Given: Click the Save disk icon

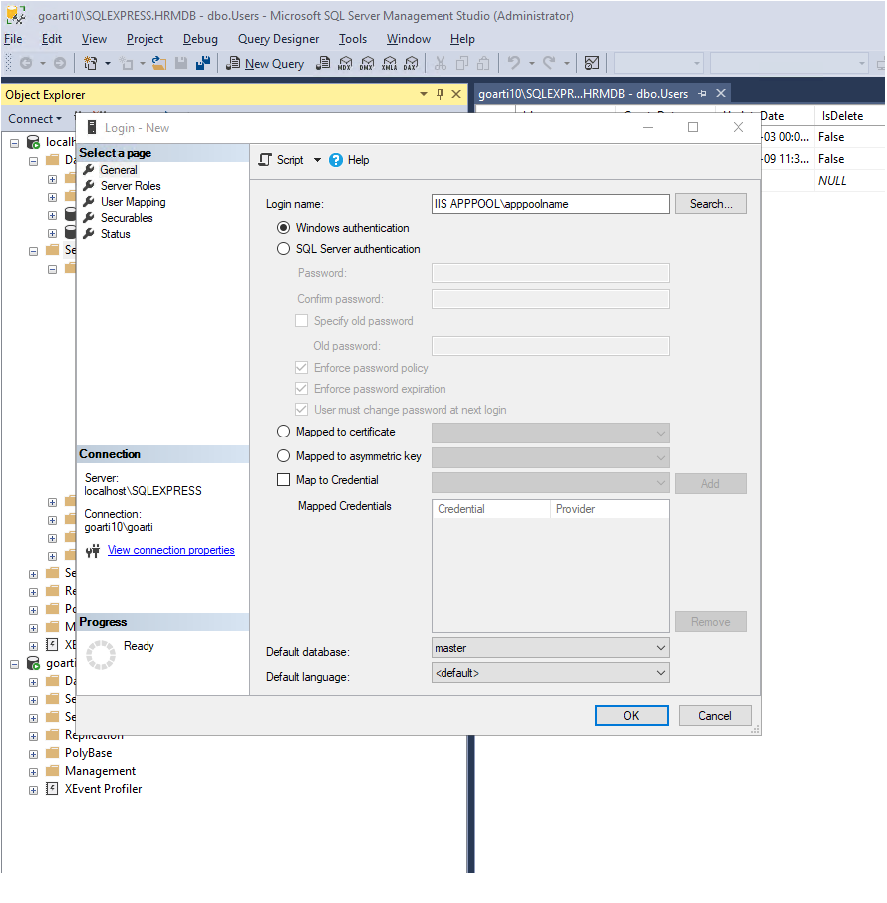Looking at the screenshot, I should (x=181, y=63).
